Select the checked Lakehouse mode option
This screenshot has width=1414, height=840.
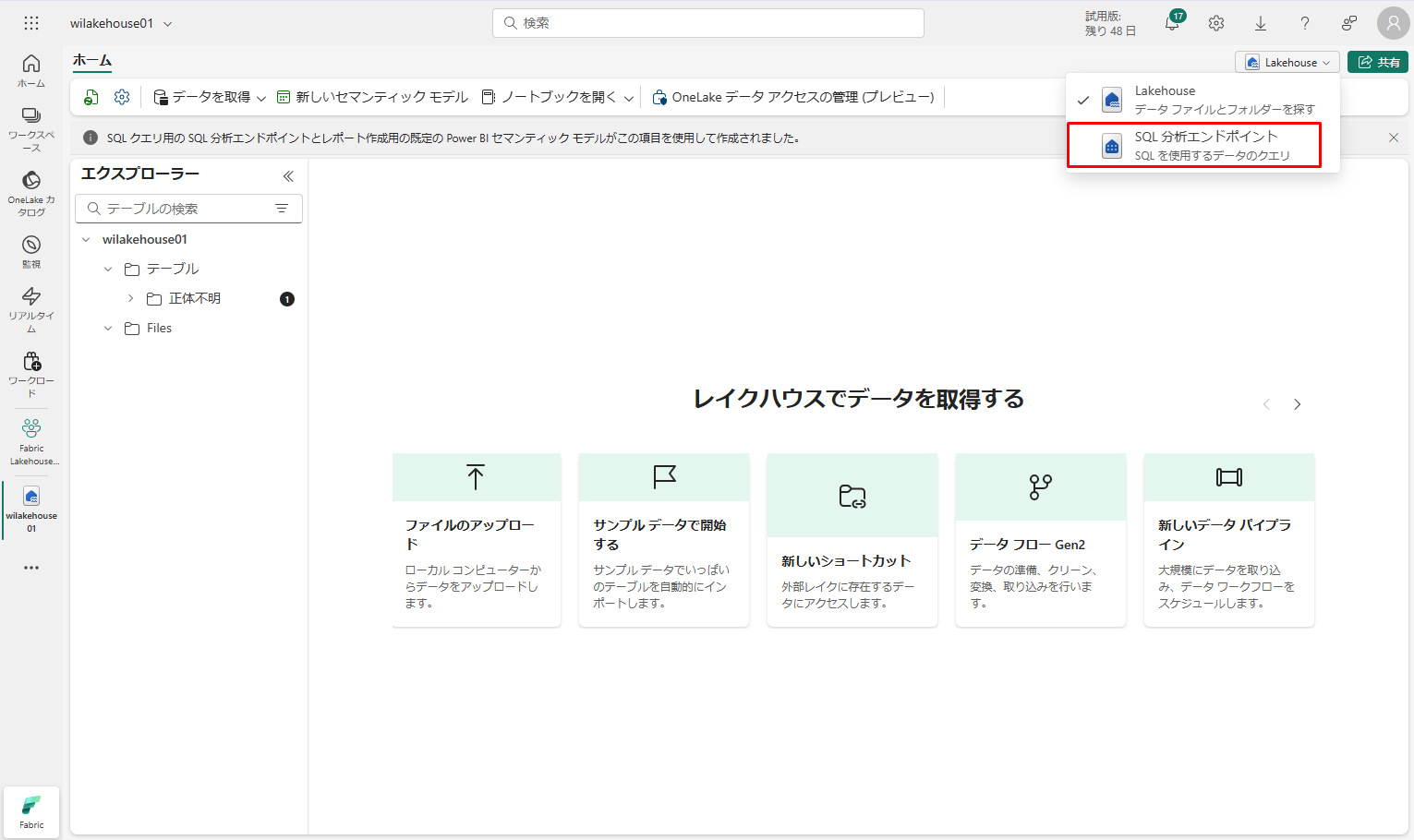click(1203, 100)
